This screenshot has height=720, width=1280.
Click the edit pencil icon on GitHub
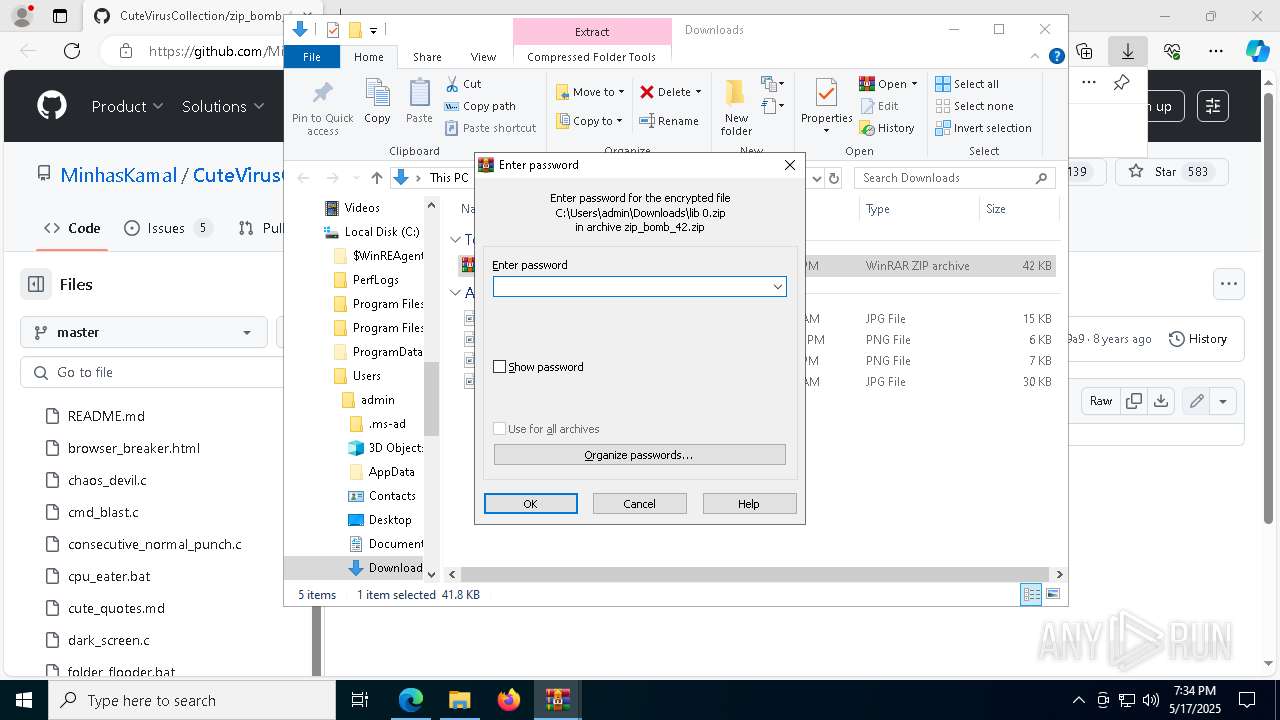pyautogui.click(x=1196, y=401)
